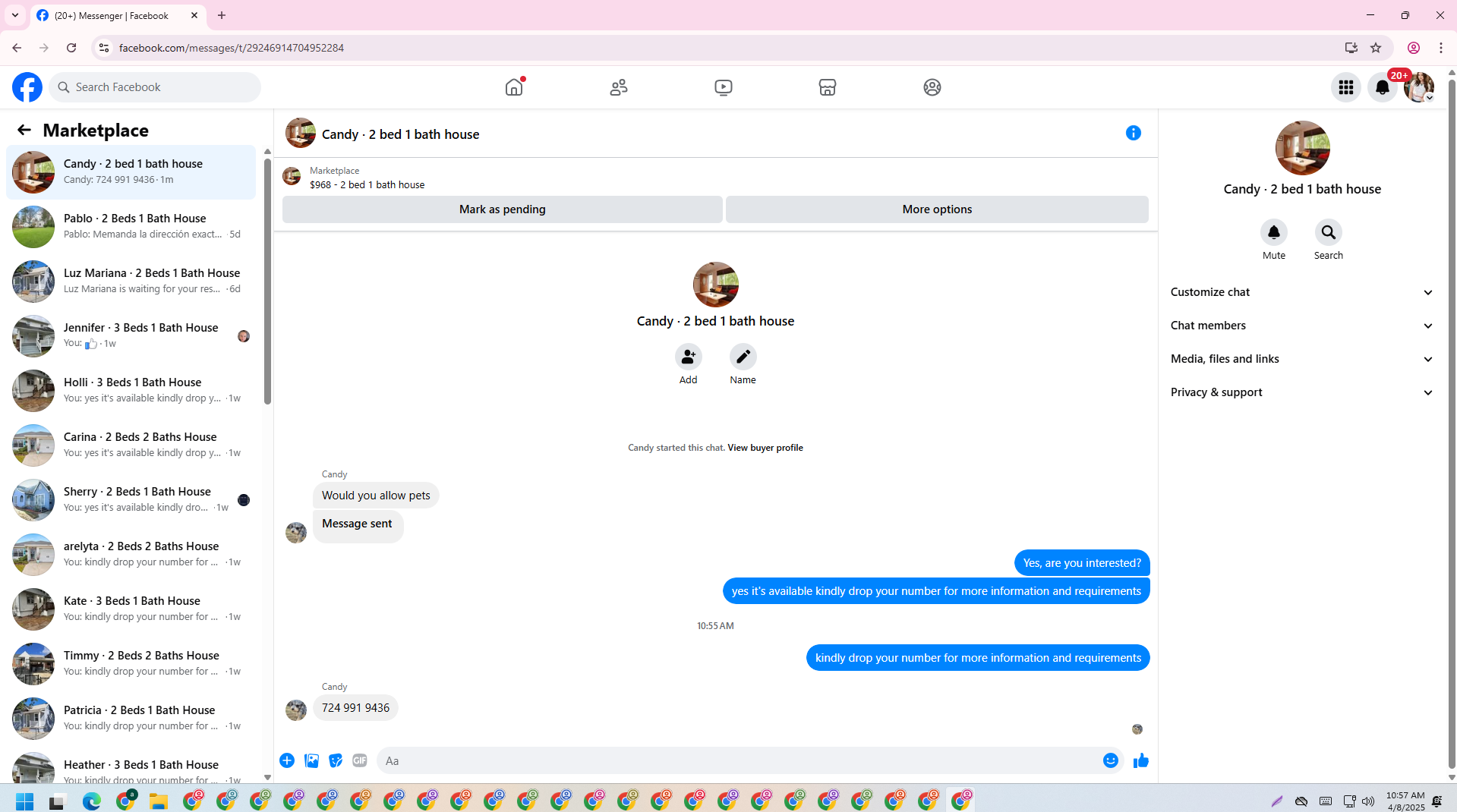The image size is (1457, 812).
Task: Open Chrome browser menu three dots
Action: (1440, 48)
